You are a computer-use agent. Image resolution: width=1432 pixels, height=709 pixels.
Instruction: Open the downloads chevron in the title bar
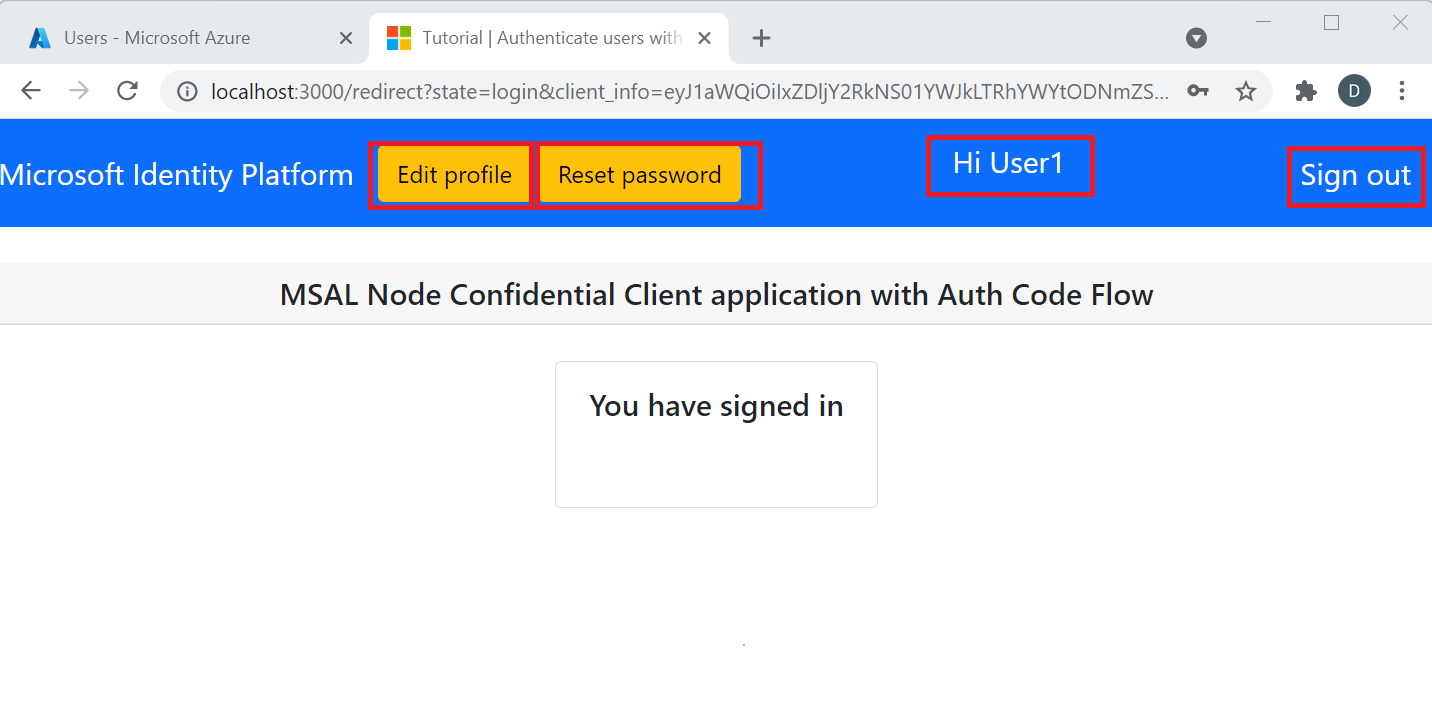[x=1196, y=37]
